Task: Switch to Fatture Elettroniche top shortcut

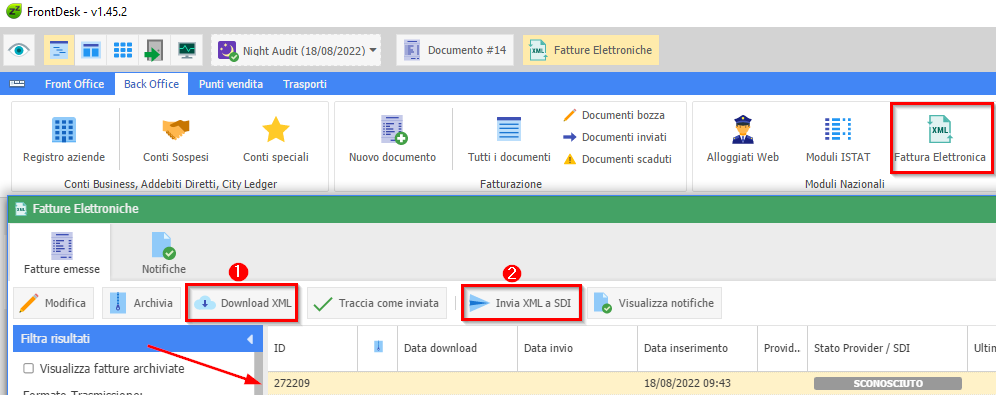Action: click(x=591, y=50)
